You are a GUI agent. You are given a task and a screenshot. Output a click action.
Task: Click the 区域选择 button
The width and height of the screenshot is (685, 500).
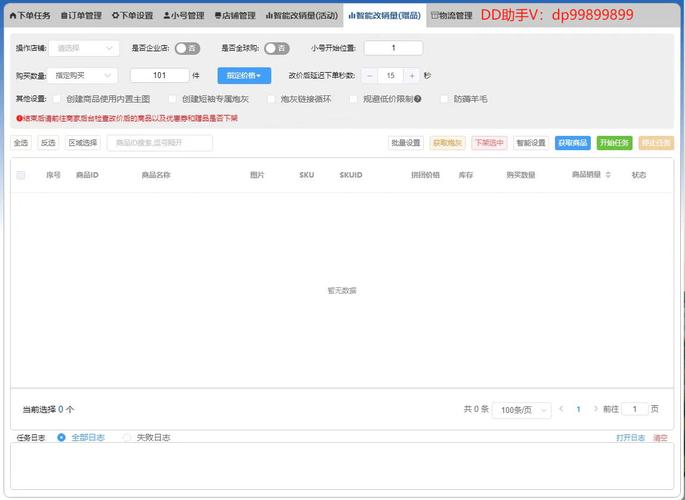[83, 143]
